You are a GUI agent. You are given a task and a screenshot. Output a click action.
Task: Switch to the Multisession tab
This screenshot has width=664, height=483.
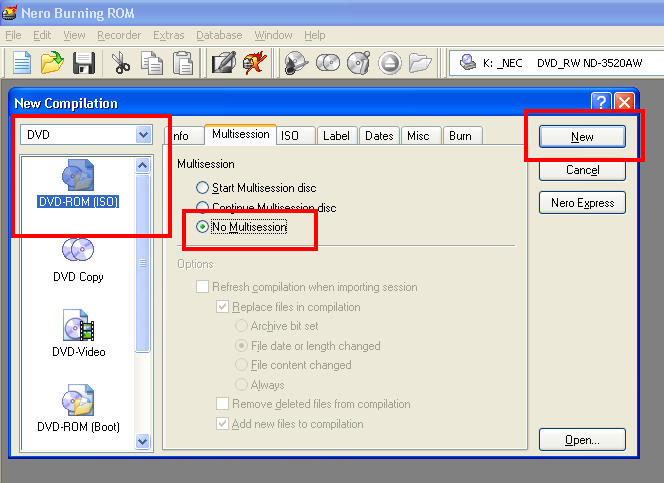click(241, 135)
